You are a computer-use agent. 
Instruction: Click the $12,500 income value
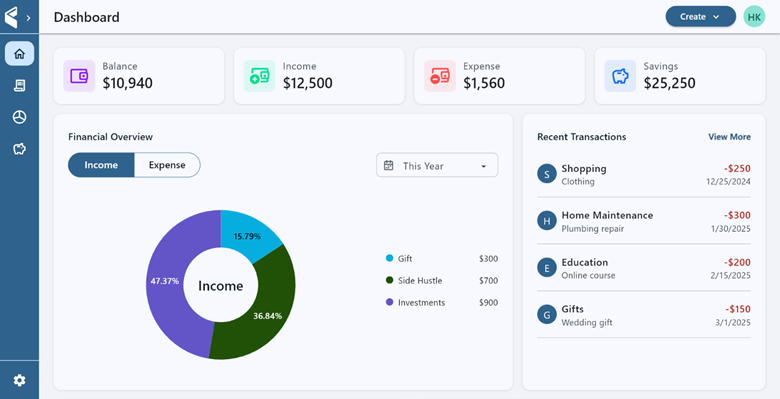point(308,83)
